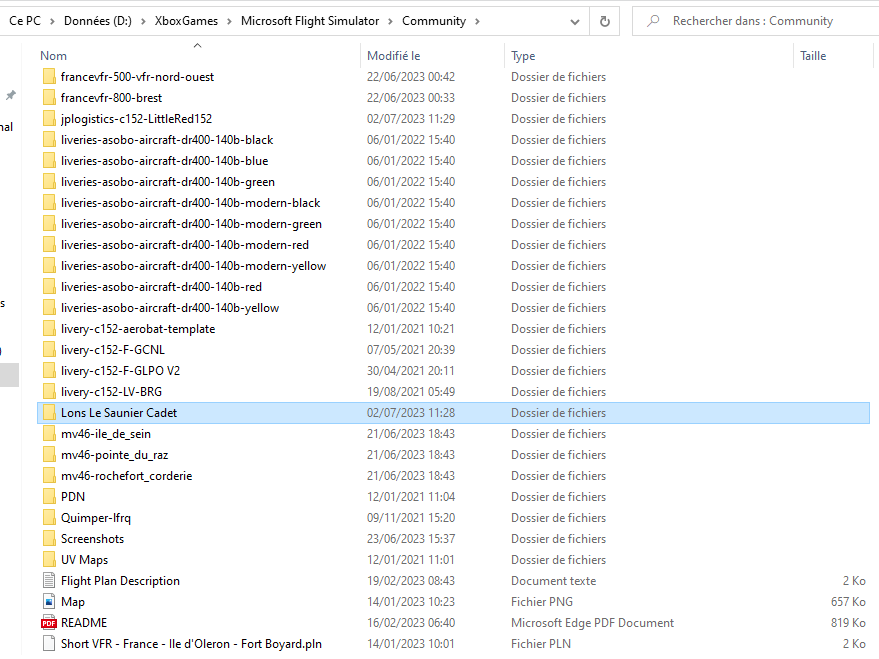Select the folder icon of francevfr-800-brest
The width and height of the screenshot is (879, 659).
pyautogui.click(x=49, y=98)
